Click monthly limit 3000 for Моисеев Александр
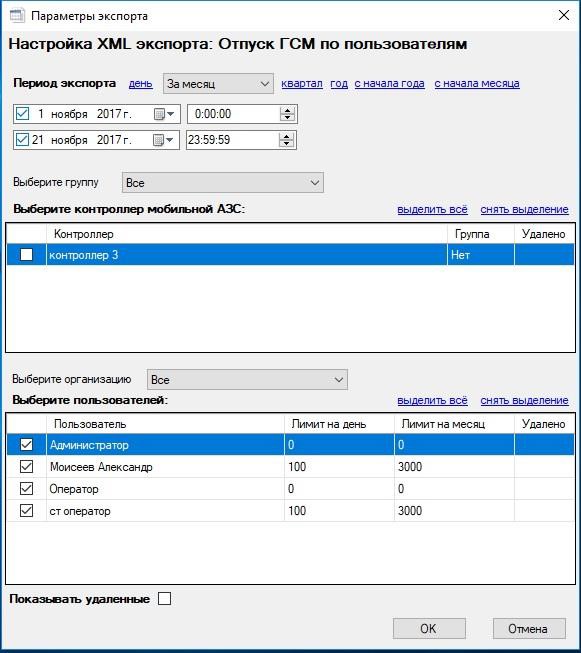Viewport: 581px width, 653px height. pos(454,466)
